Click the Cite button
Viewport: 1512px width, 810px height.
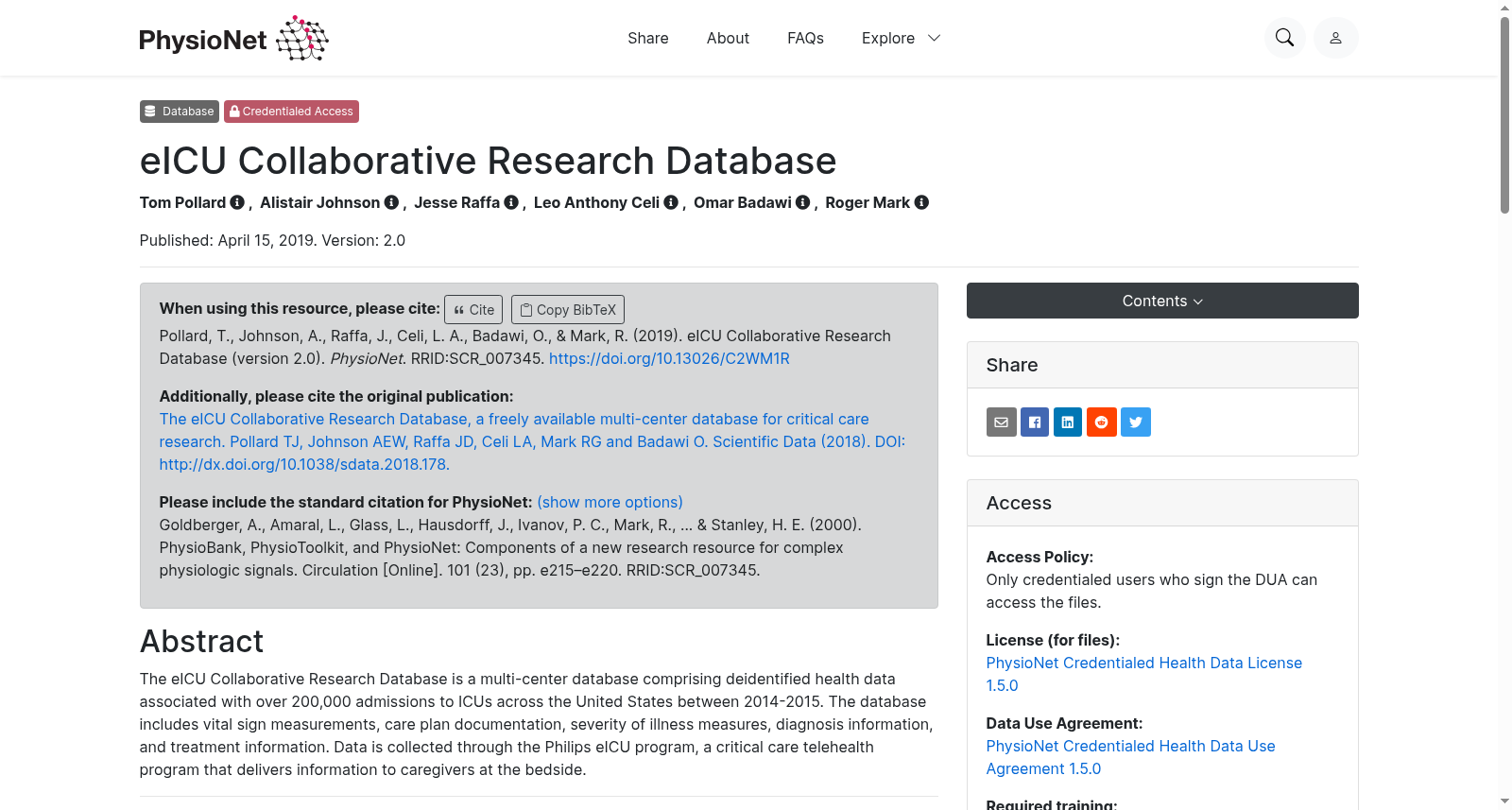473,310
